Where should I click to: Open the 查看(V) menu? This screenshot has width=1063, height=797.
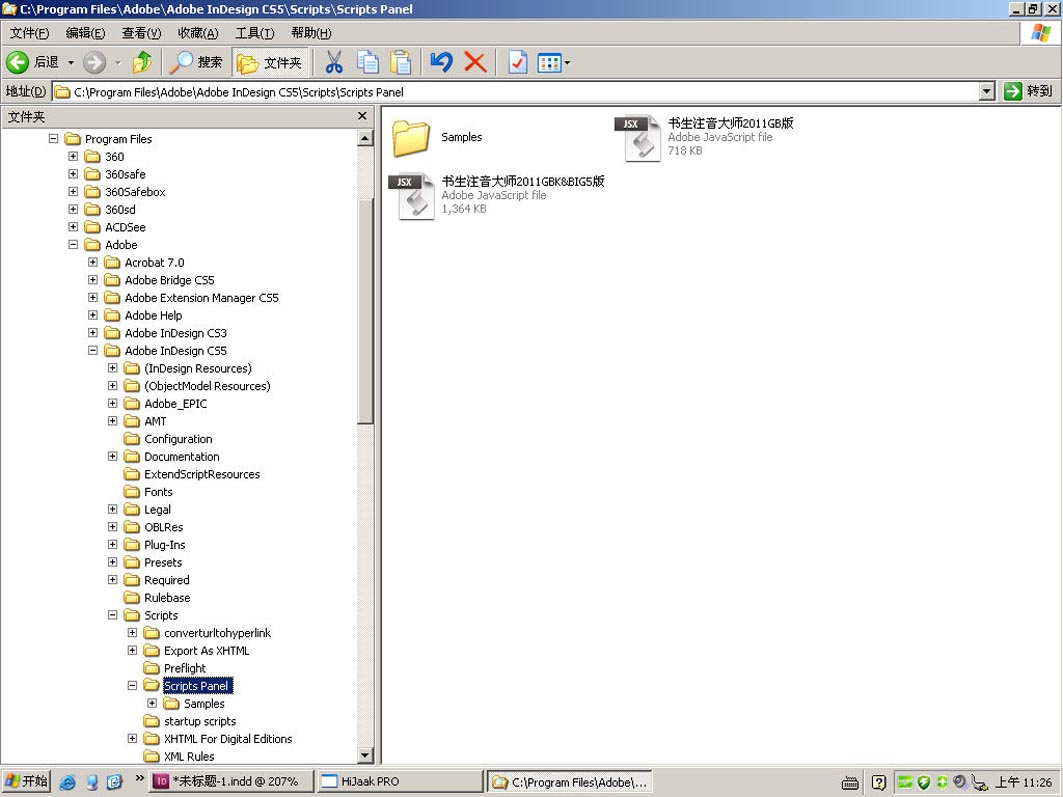pos(141,33)
